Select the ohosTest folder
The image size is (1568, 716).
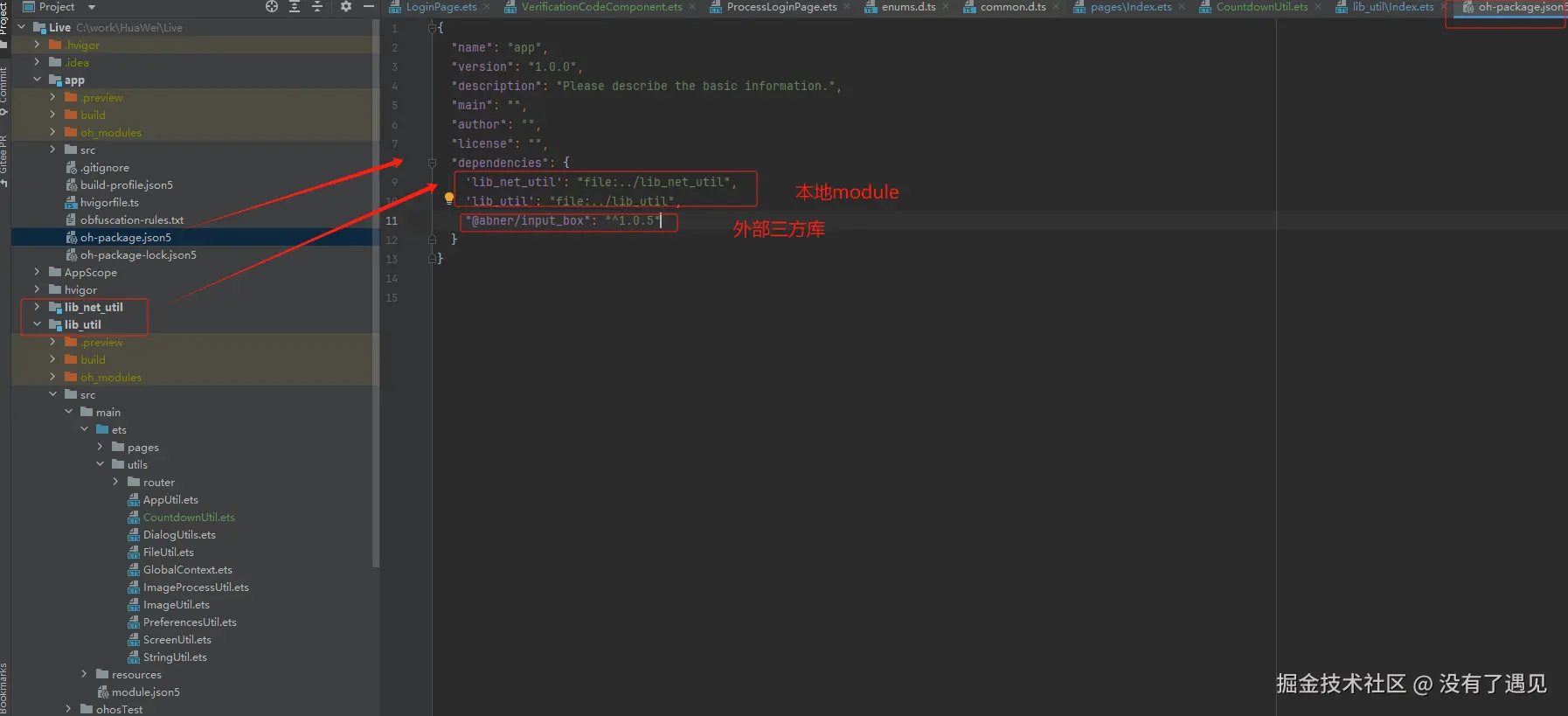(x=119, y=709)
